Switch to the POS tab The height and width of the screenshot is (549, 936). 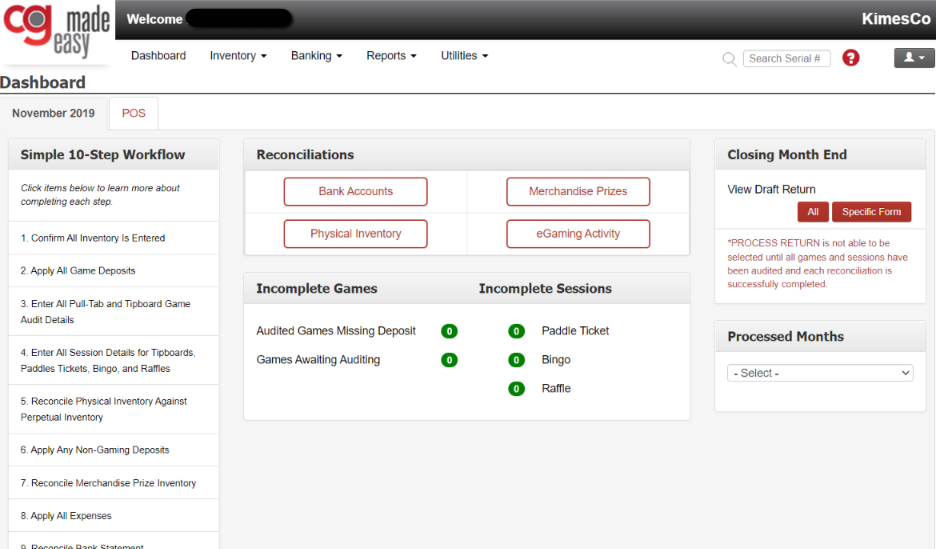click(x=134, y=113)
